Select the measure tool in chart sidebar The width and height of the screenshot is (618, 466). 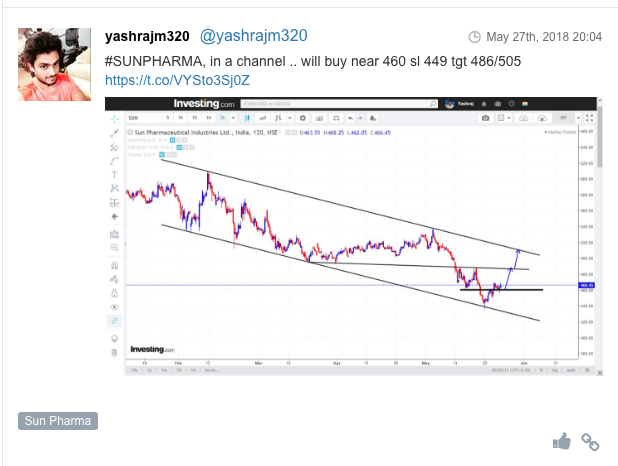pos(114,234)
